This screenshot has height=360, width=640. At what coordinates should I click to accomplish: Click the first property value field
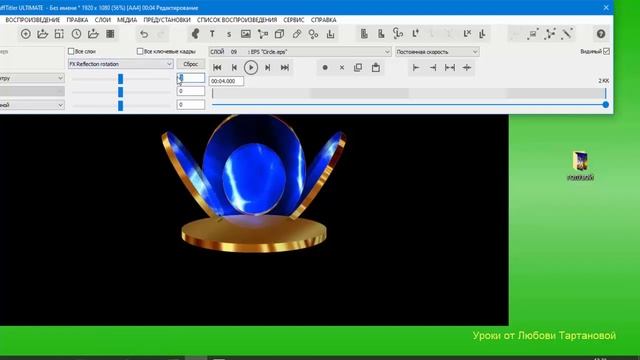[191, 78]
